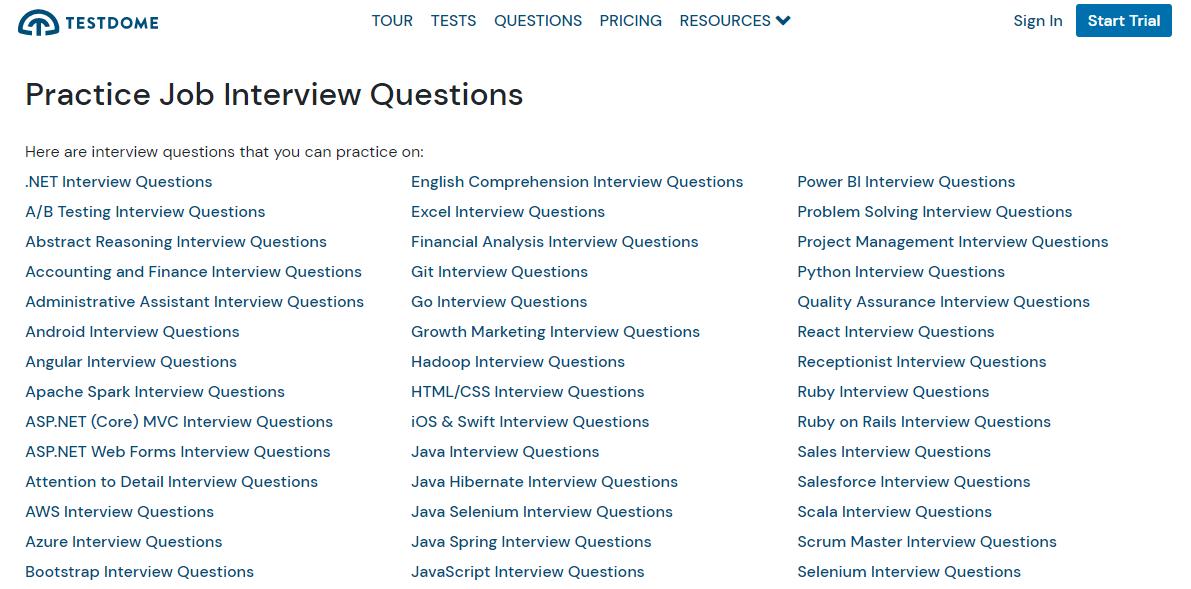Open AWS Interview Questions
This screenshot has width=1191, height=589.
[119, 511]
